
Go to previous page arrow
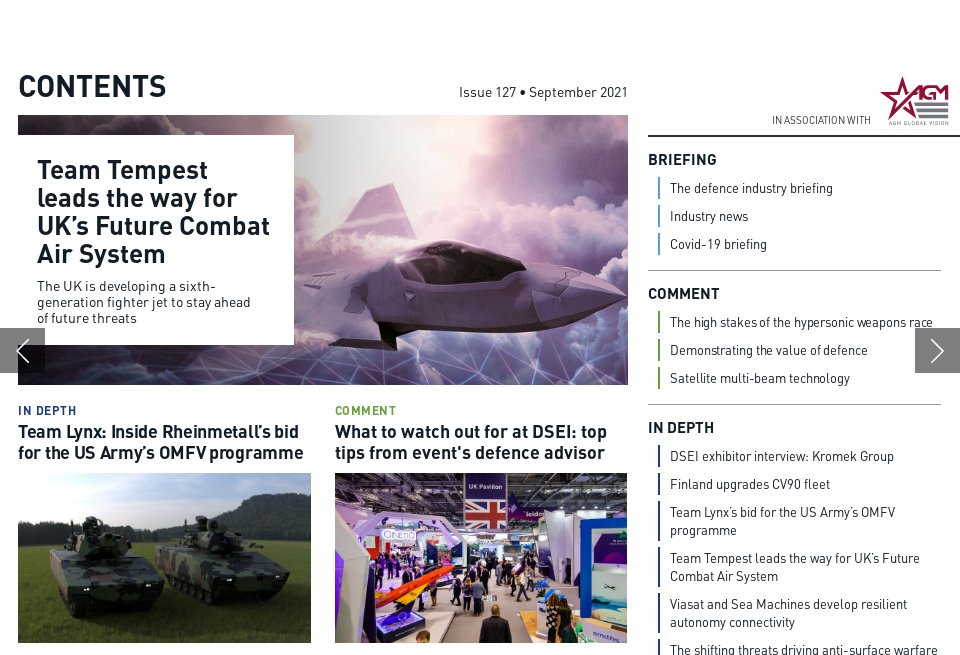click(22, 350)
